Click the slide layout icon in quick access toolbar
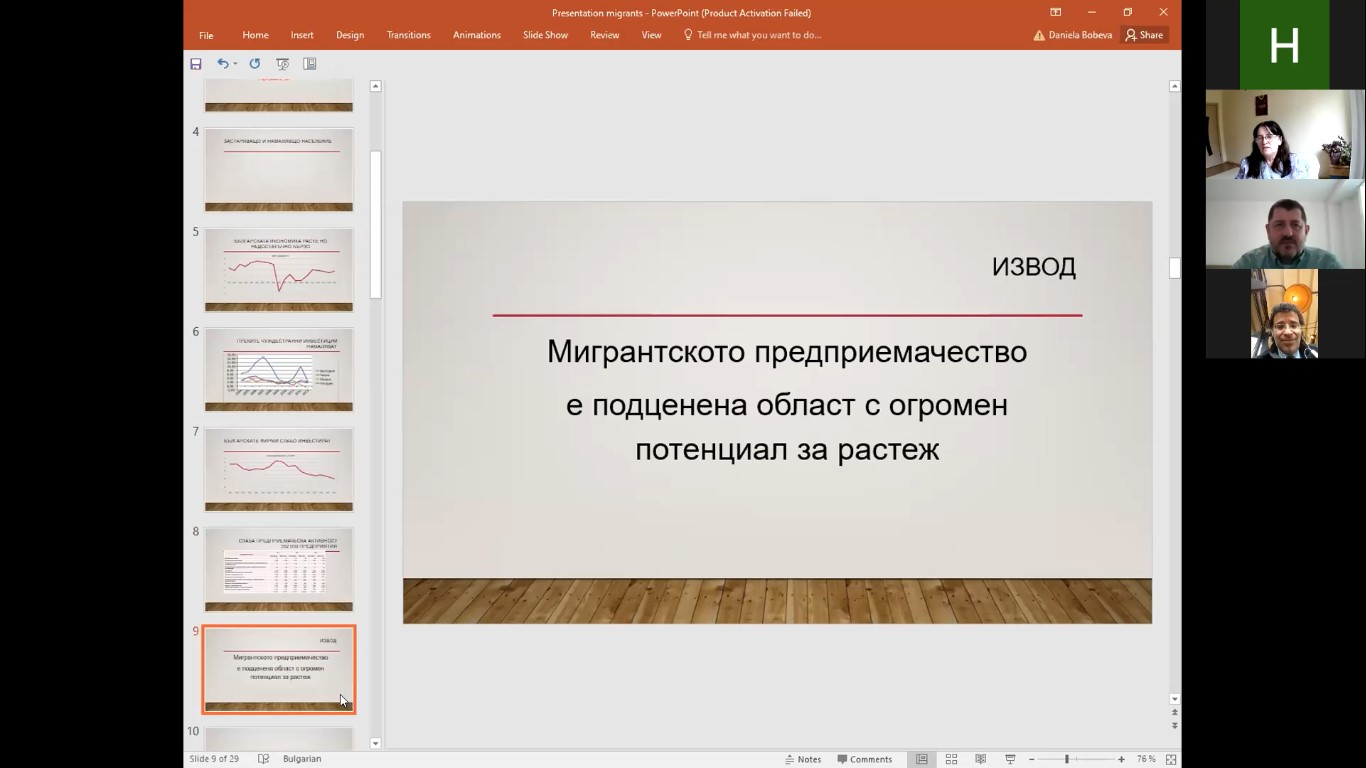 click(x=310, y=64)
